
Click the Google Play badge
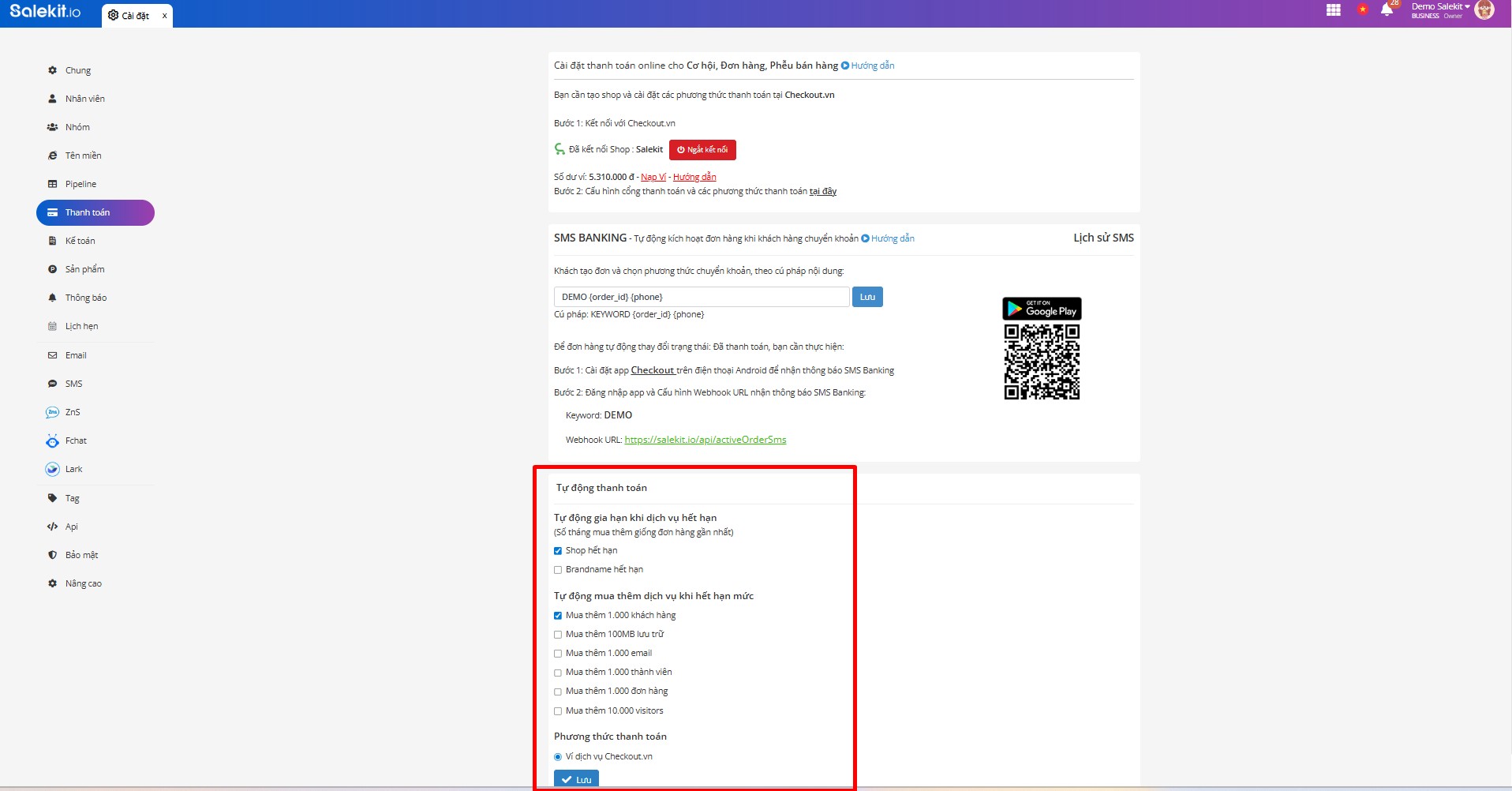point(1042,309)
